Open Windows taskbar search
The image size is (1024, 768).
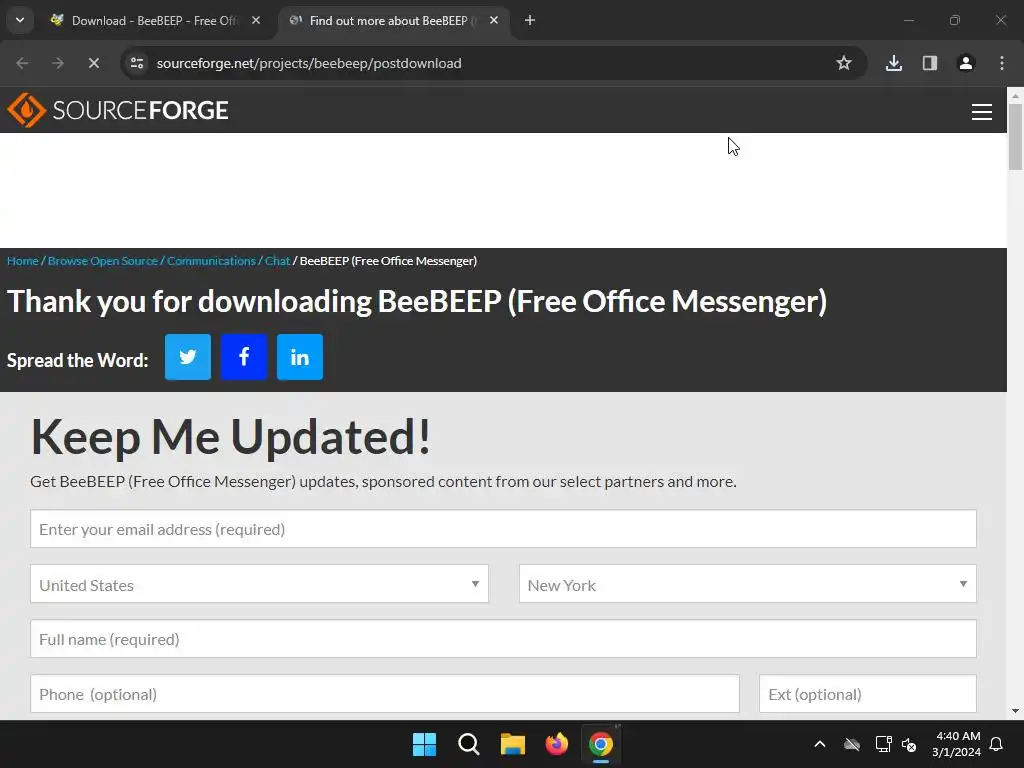(468, 744)
